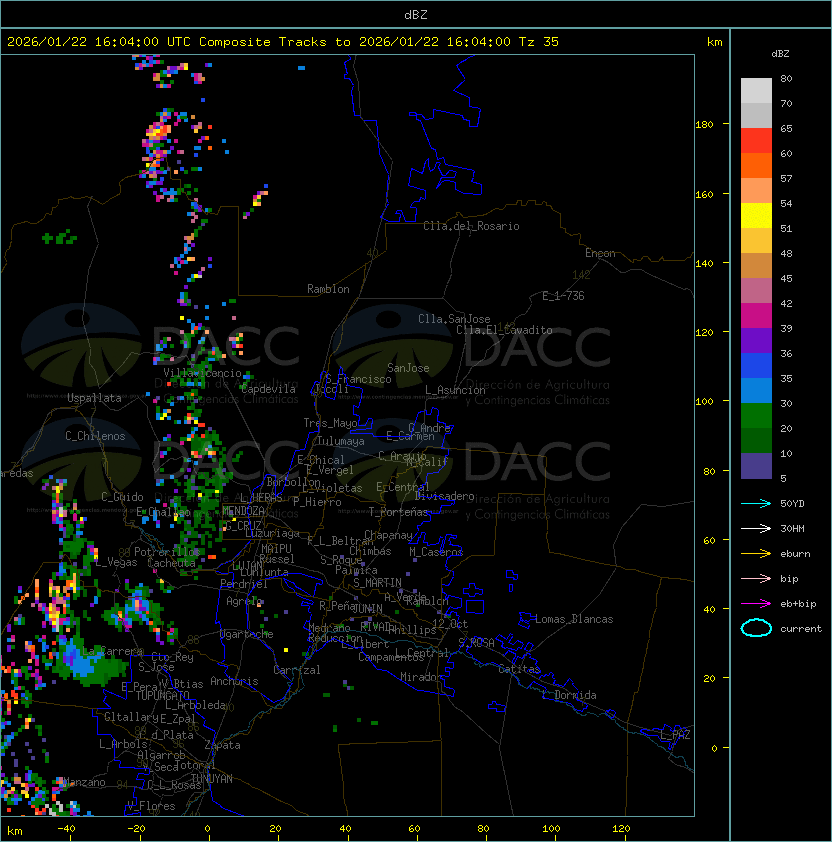The height and width of the screenshot is (842, 832).
Task: Click the 'Clla.SanJose' map label
Action: click(x=454, y=319)
